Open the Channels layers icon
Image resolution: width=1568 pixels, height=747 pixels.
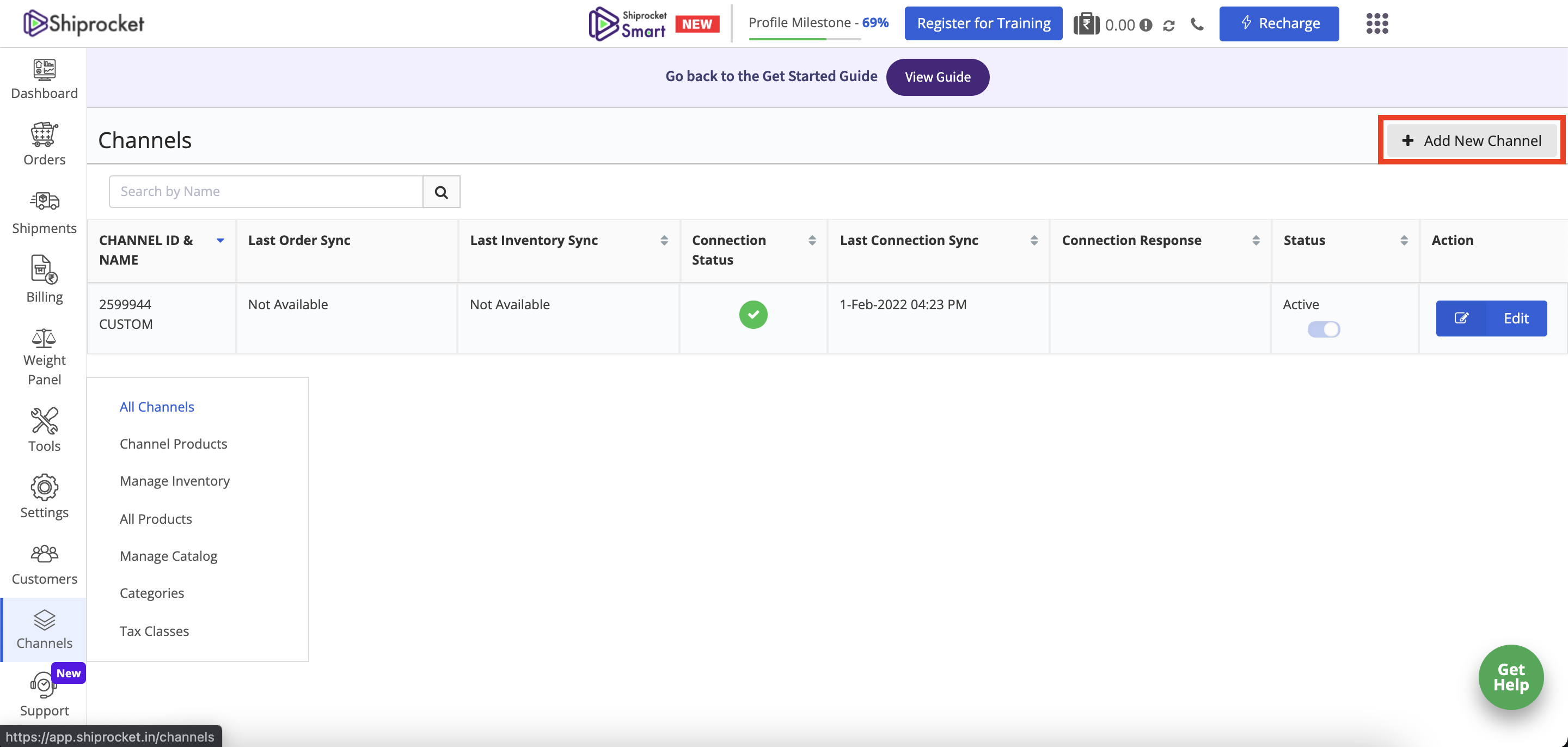45,620
